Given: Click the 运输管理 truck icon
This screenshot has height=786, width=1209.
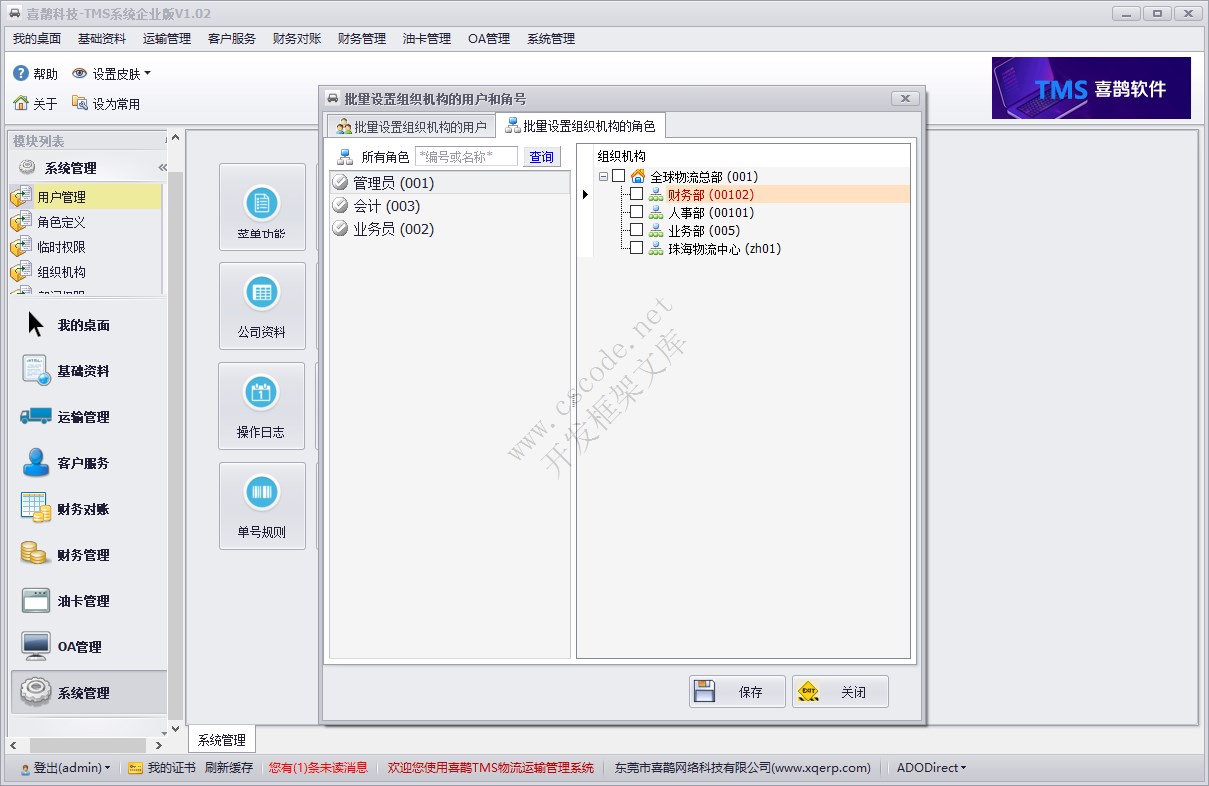Looking at the screenshot, I should 36,416.
